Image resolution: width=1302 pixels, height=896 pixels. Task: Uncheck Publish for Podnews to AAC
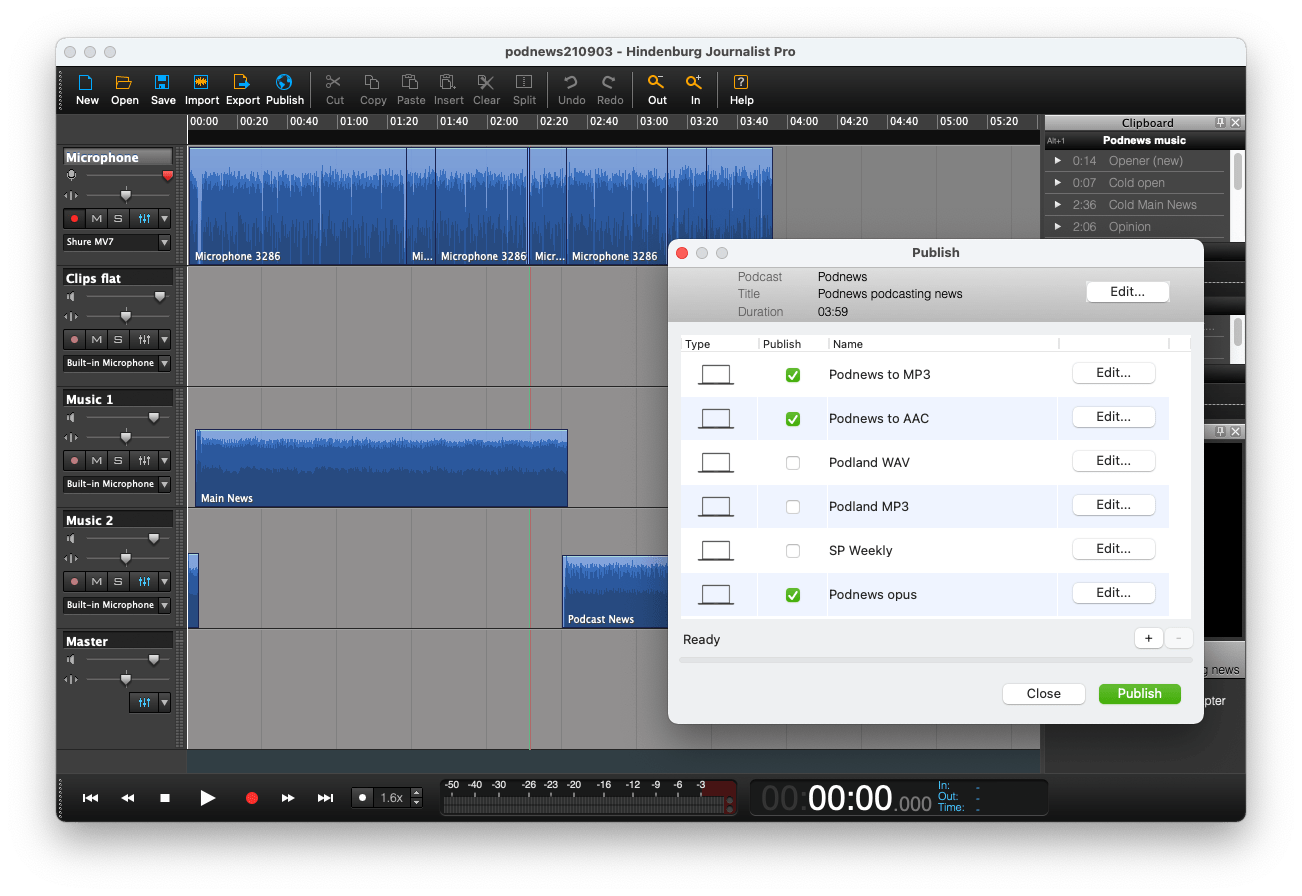pyautogui.click(x=793, y=419)
